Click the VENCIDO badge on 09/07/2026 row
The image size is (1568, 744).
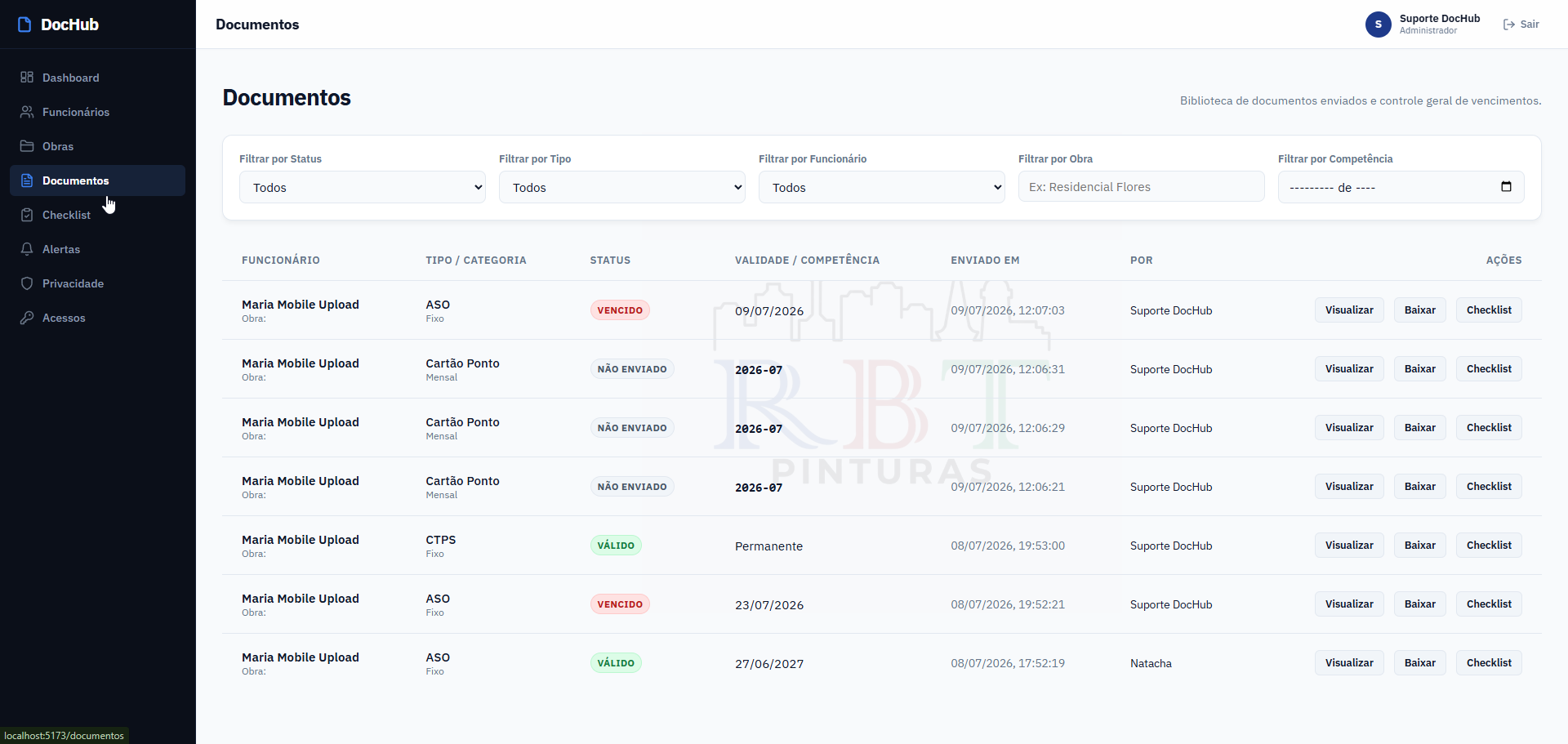coord(620,310)
